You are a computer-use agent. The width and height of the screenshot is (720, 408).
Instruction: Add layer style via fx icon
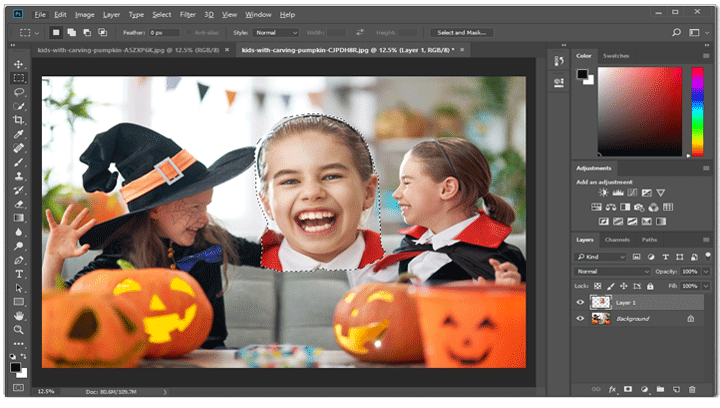click(x=611, y=389)
